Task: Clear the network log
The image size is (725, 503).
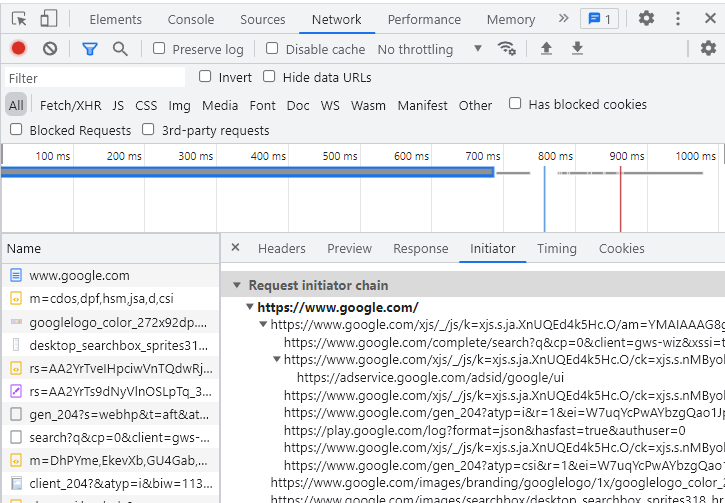Action: pos(50,49)
